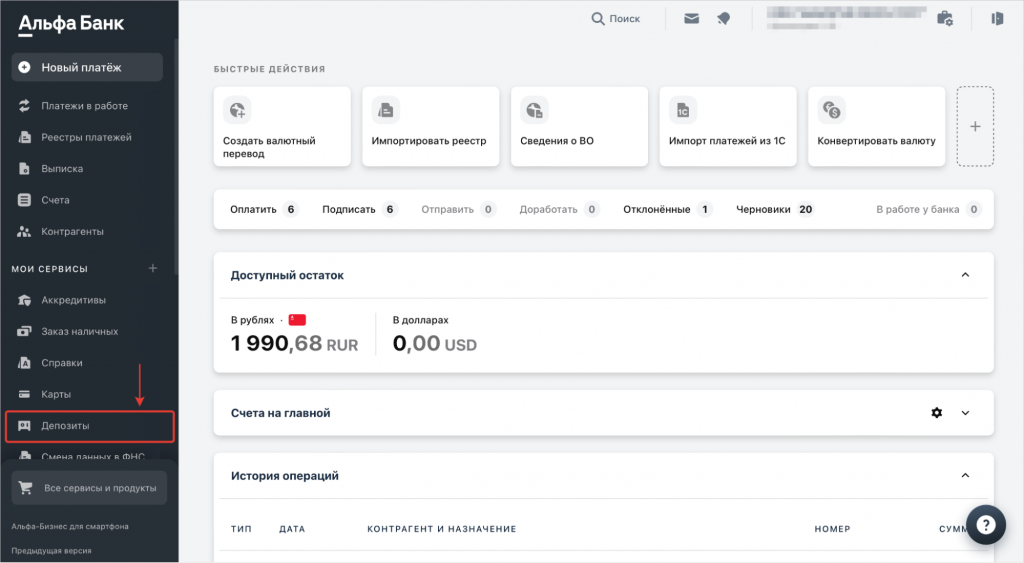Open Контрагенты sidebar item
The width and height of the screenshot is (1024, 563).
point(72,231)
